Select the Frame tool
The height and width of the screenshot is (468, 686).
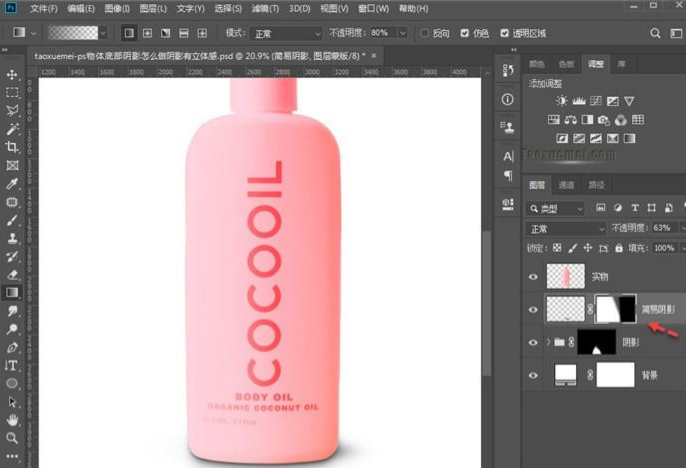[x=12, y=165]
